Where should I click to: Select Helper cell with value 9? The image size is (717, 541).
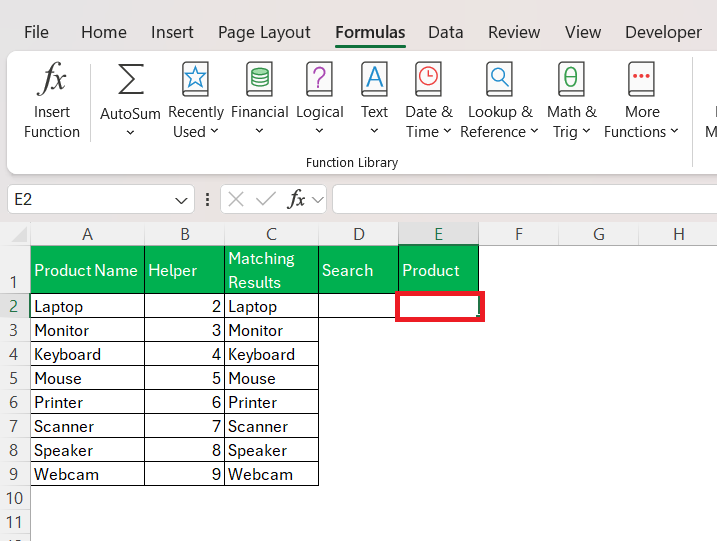coord(185,474)
